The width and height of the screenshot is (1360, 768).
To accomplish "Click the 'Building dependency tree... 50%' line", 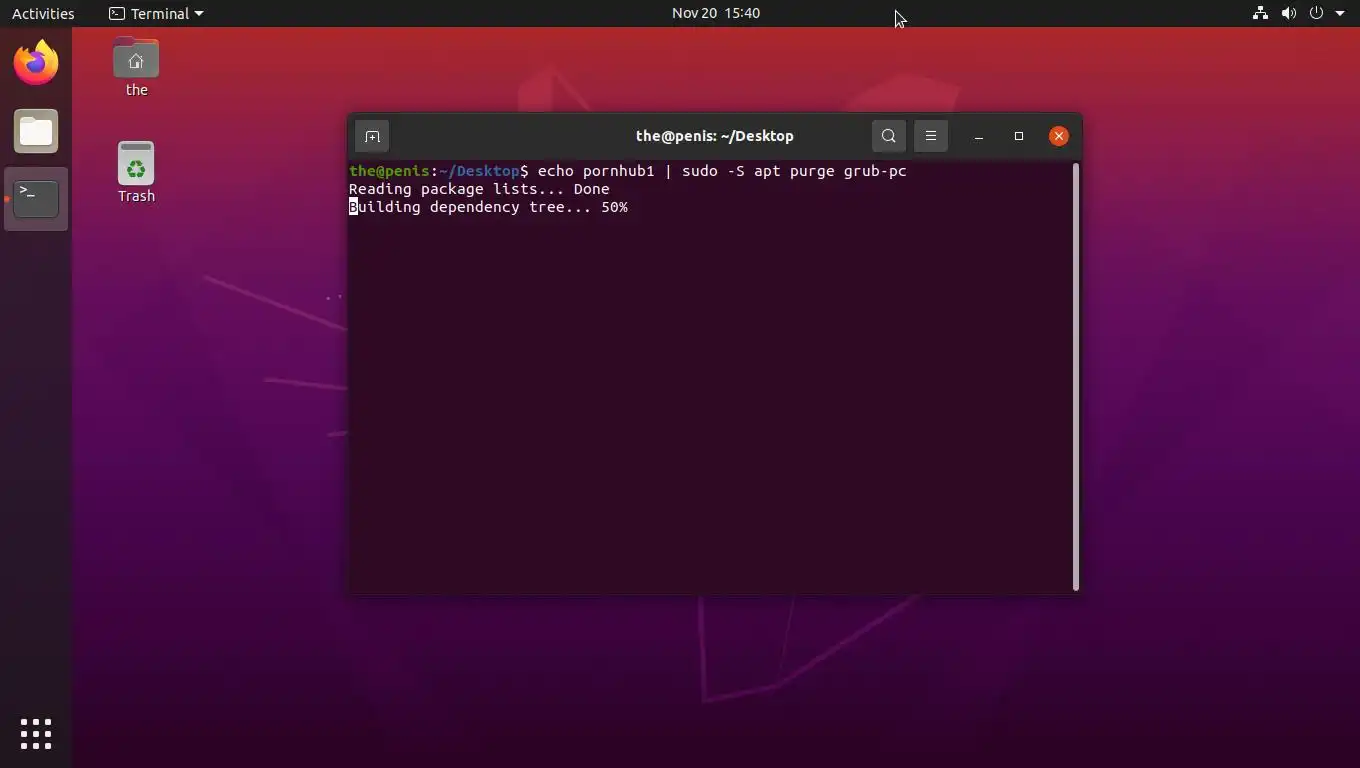I will pyautogui.click(x=488, y=207).
